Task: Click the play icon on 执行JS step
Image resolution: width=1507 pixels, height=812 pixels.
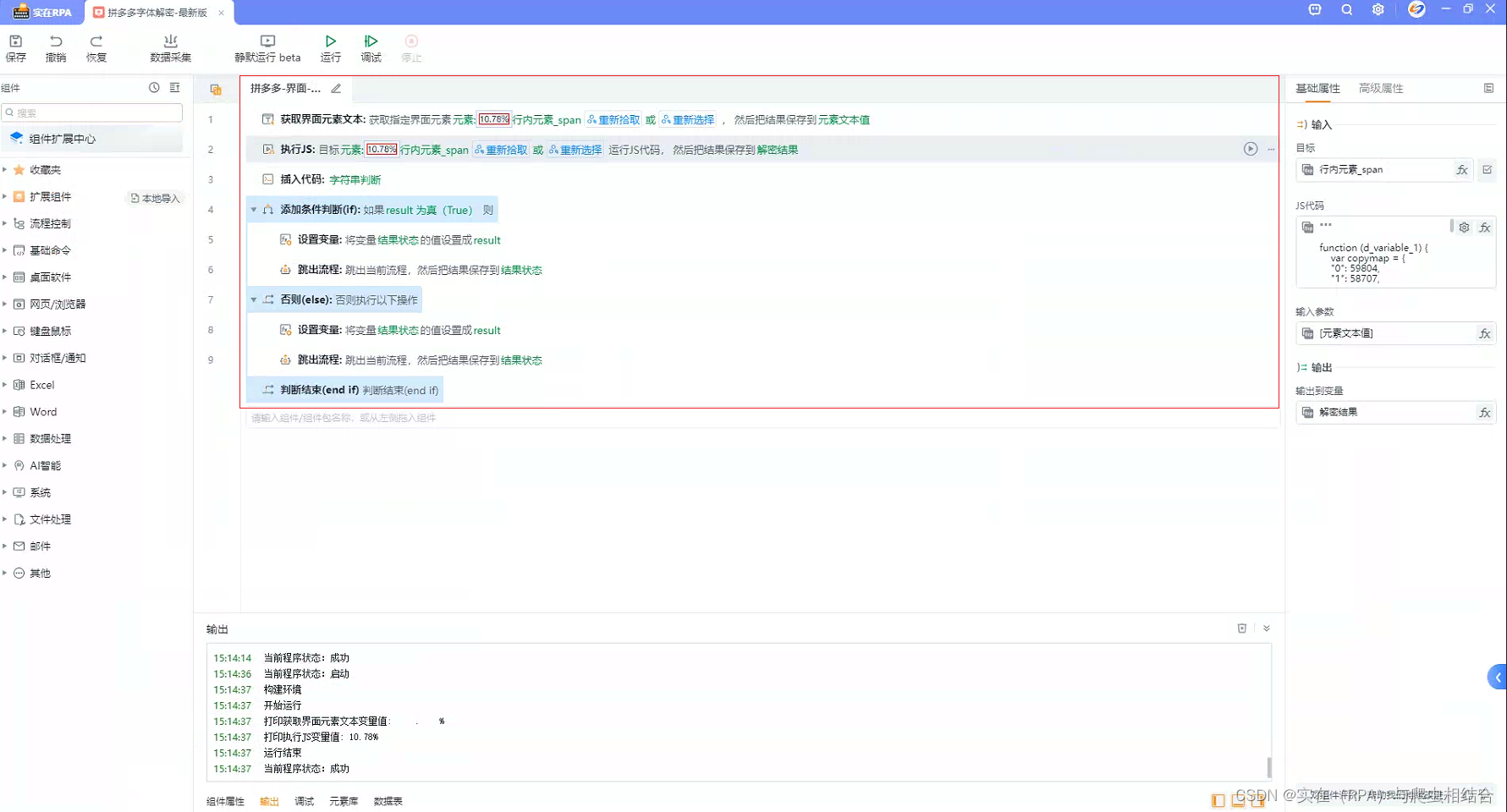Action: click(x=1251, y=149)
